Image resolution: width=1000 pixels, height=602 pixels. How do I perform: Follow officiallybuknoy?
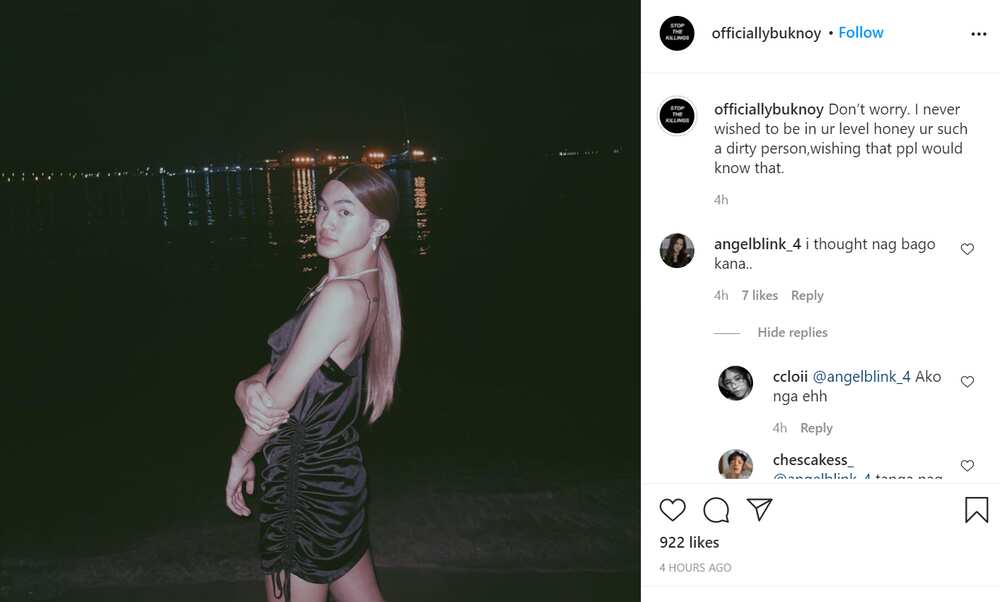pos(860,33)
